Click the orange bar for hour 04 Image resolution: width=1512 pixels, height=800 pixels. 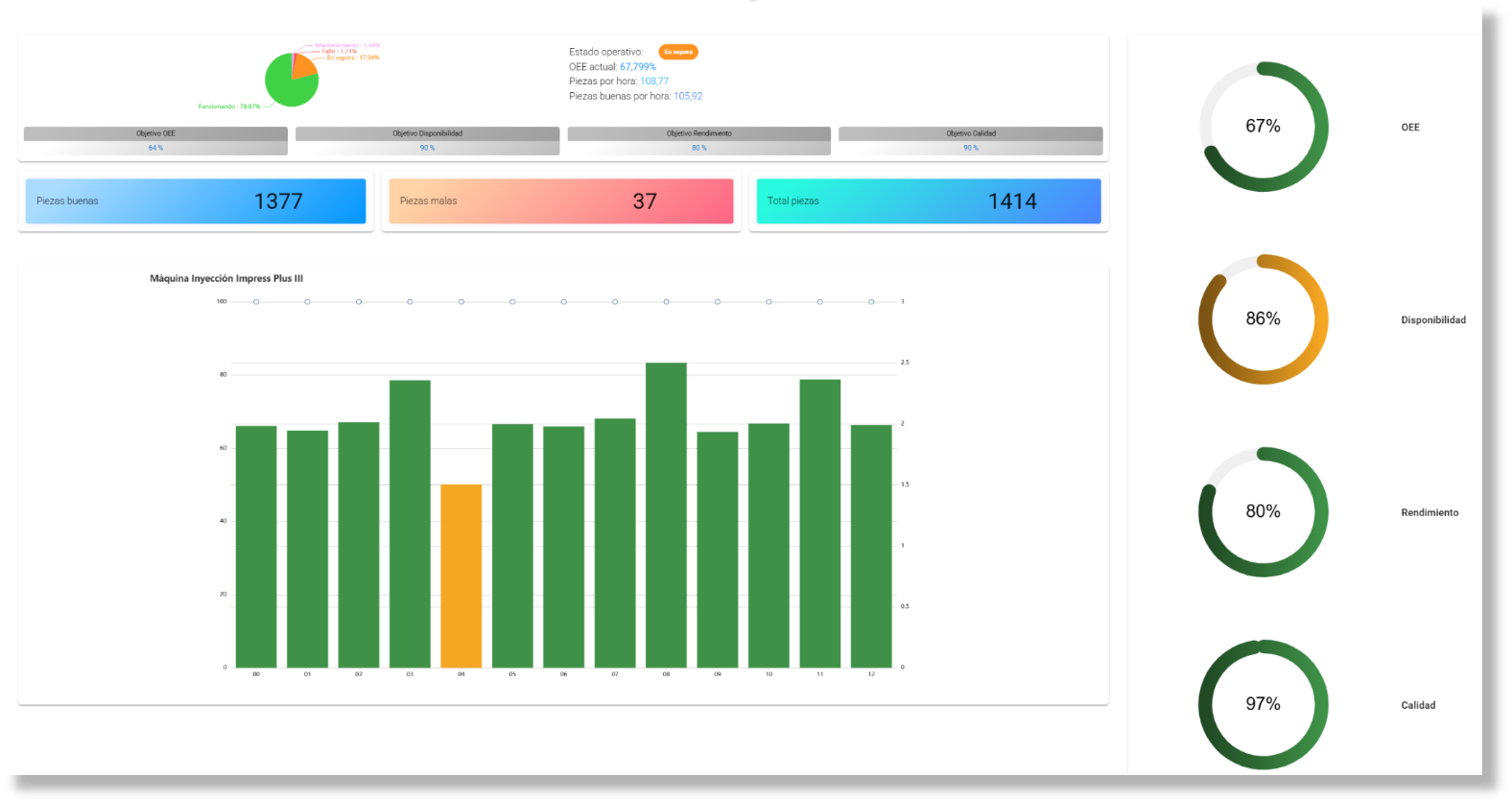click(x=461, y=576)
